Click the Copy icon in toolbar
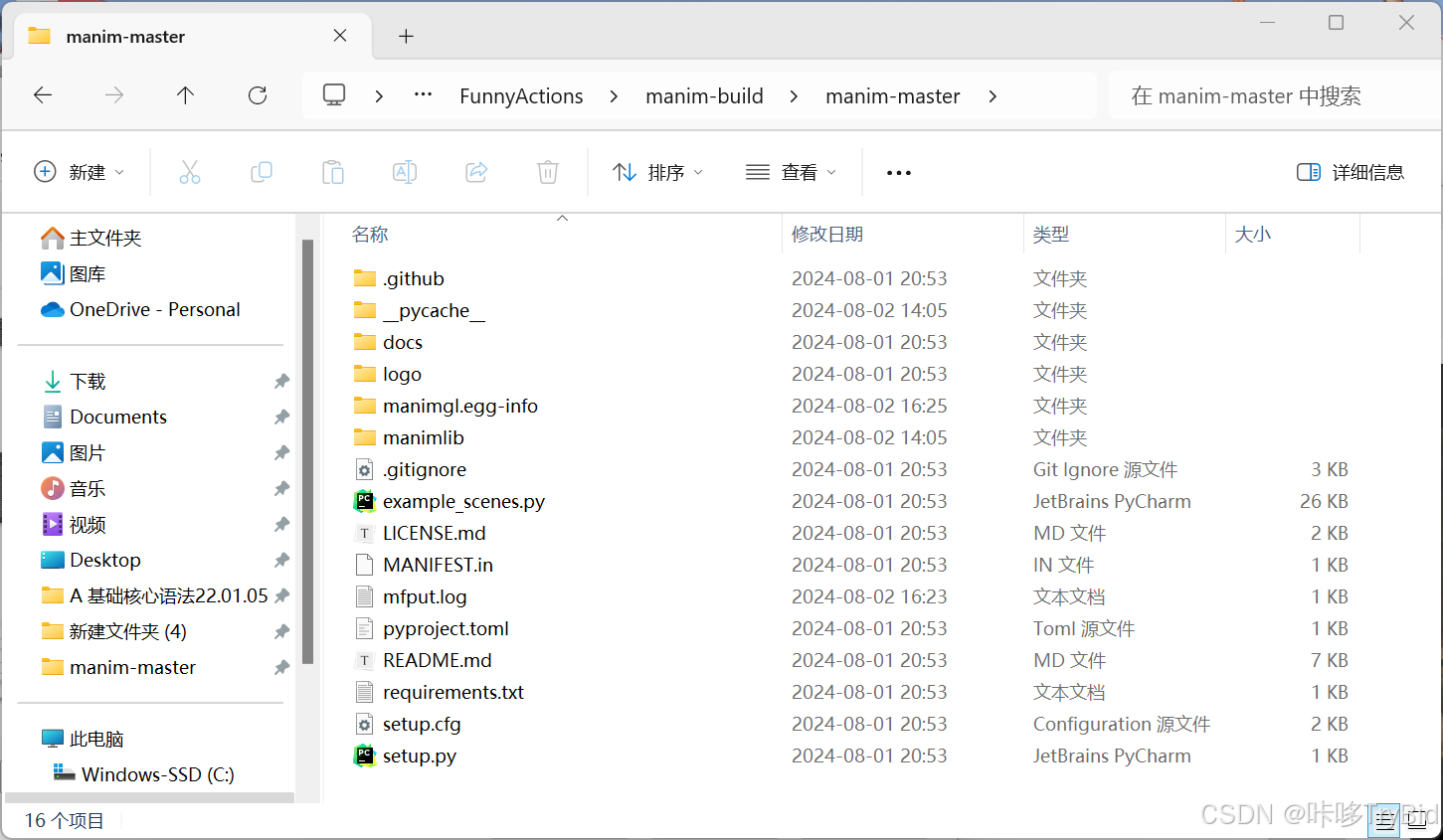The height and width of the screenshot is (840, 1443). coord(262,172)
